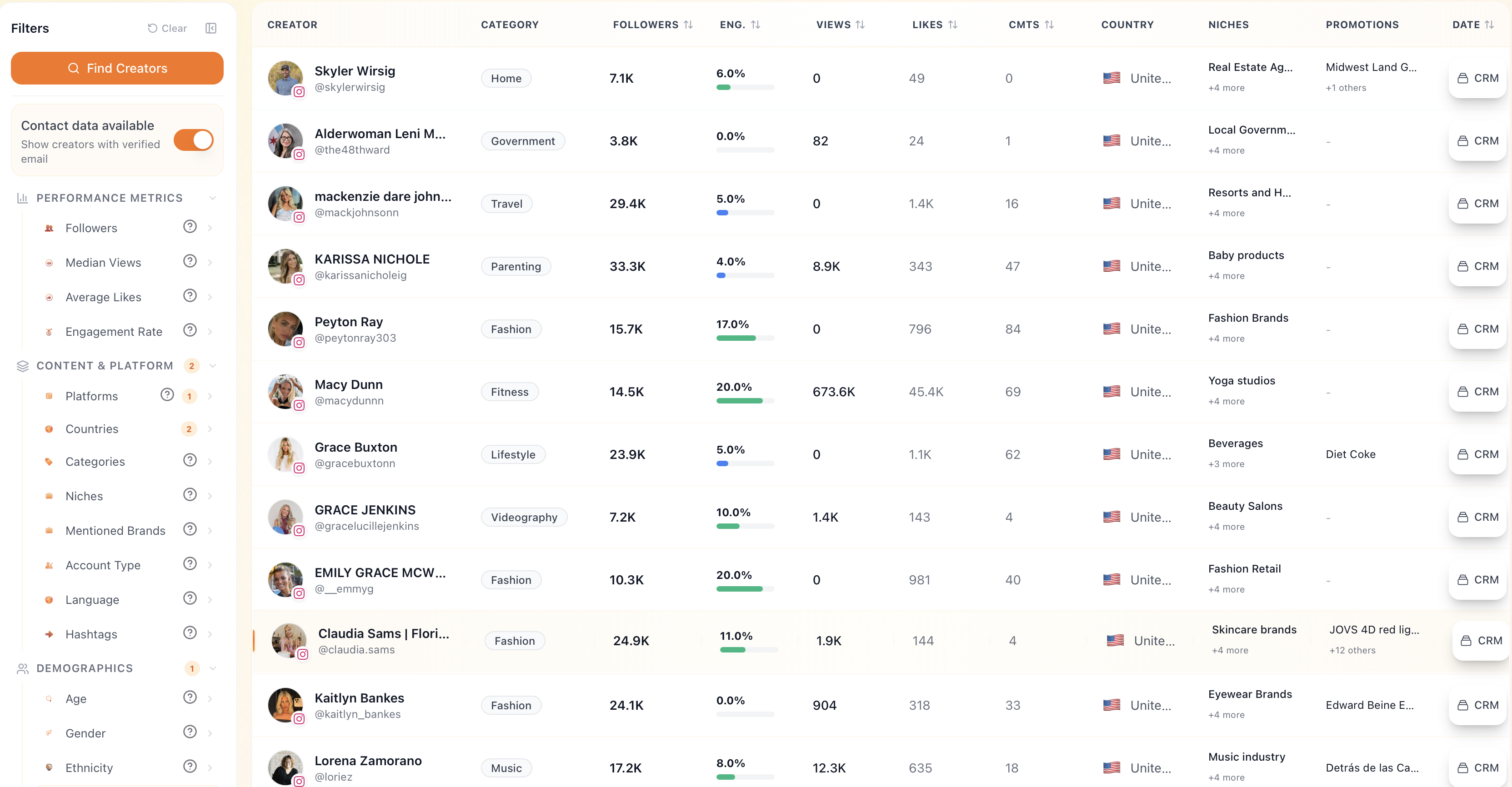Click Claudia Sams' profile avatar
Viewport: 1512px width, 787px height.
pyautogui.click(x=289, y=640)
